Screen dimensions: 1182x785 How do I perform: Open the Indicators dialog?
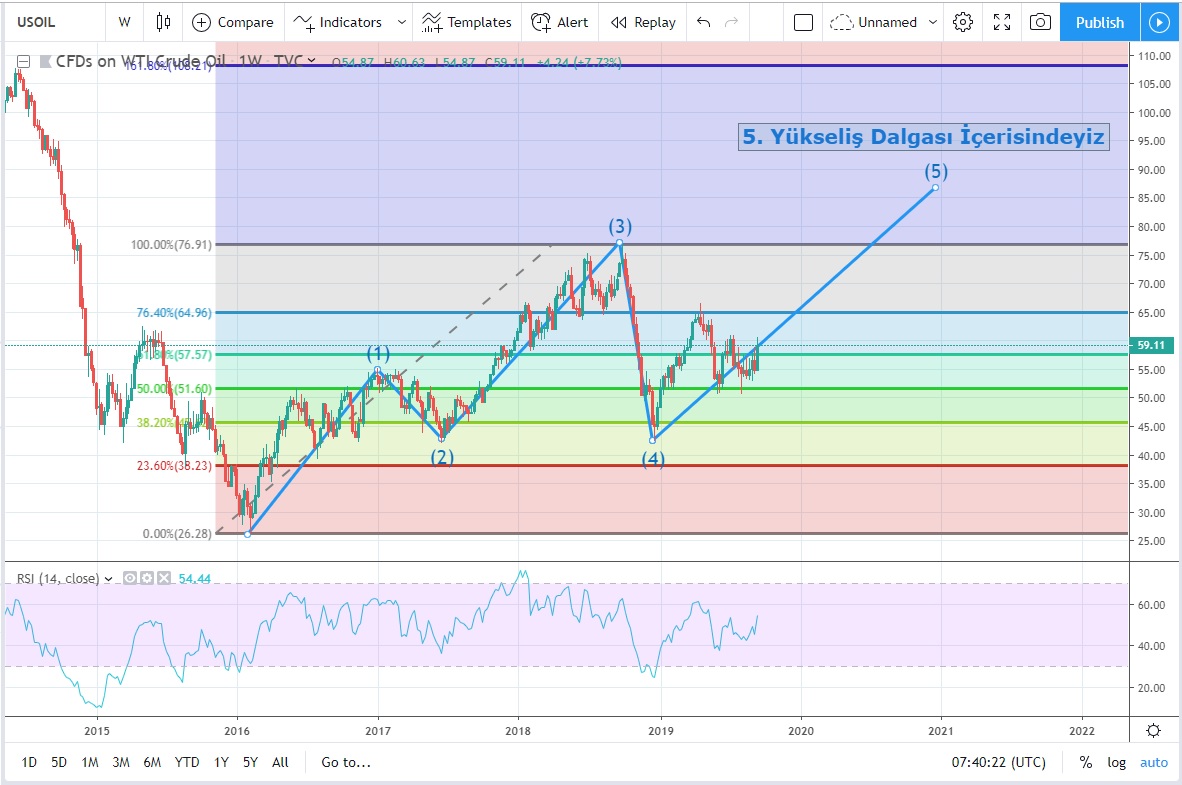coord(338,22)
